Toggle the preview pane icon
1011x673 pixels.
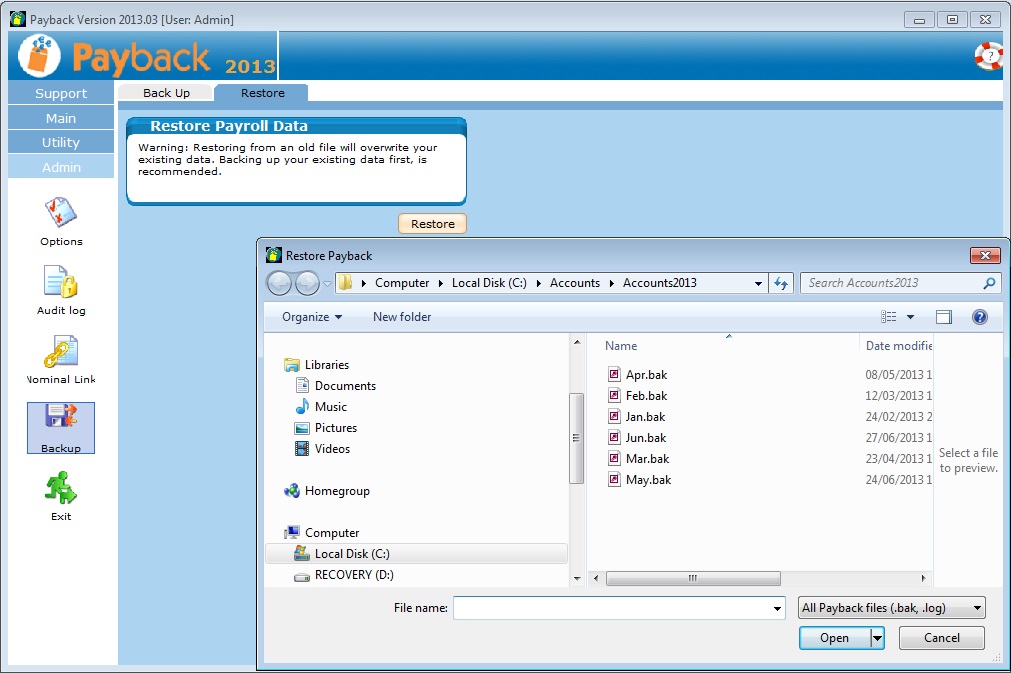click(943, 317)
